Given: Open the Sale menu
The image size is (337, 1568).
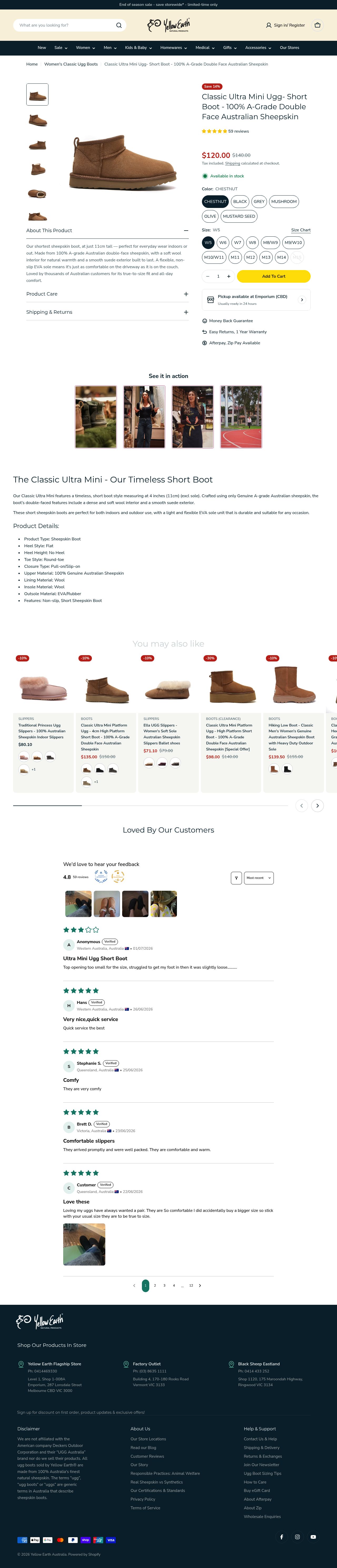Looking at the screenshot, I should (x=61, y=47).
